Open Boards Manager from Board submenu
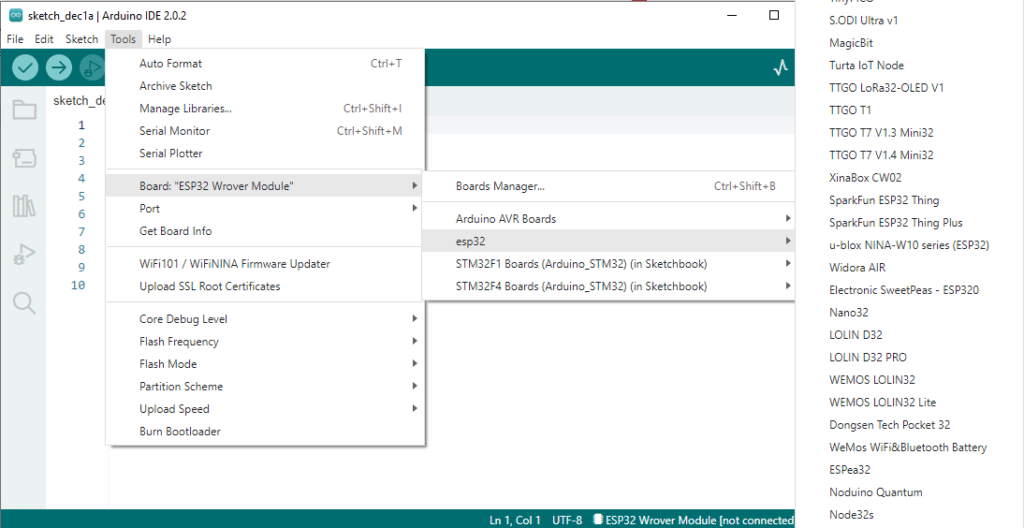This screenshot has height=528, width=1024. tap(609, 186)
